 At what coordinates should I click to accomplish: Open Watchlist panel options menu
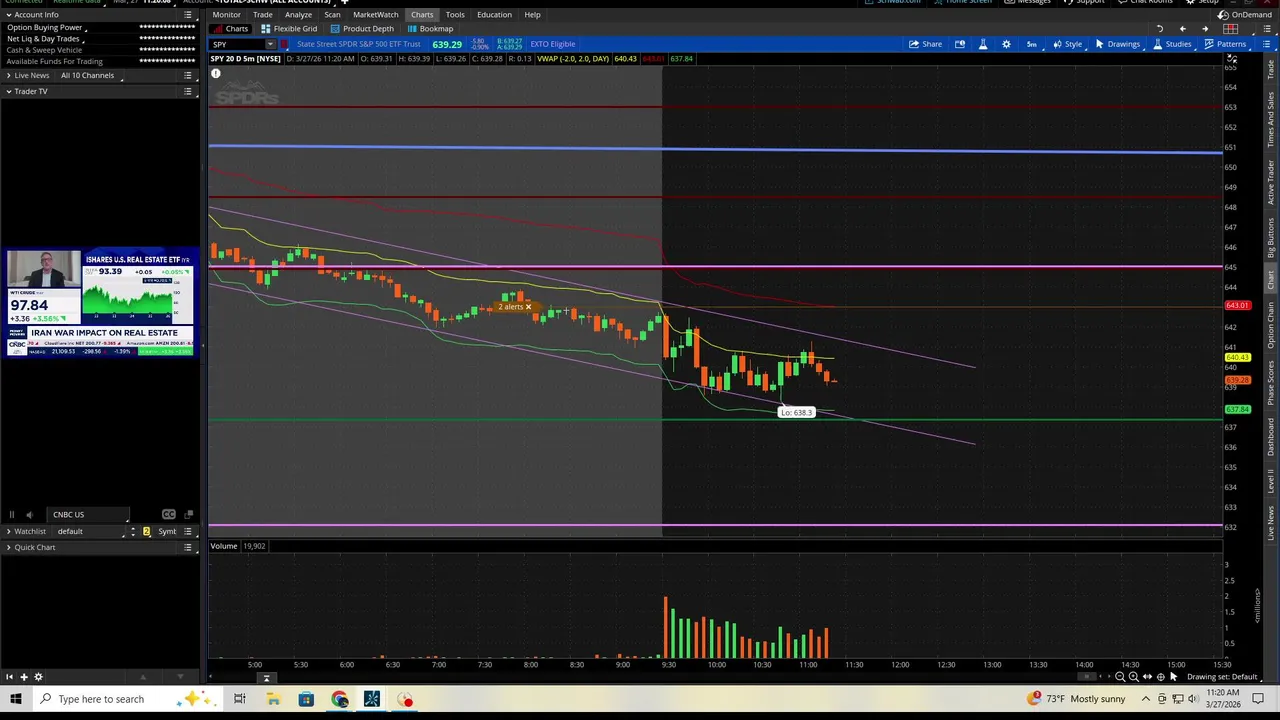tap(188, 532)
